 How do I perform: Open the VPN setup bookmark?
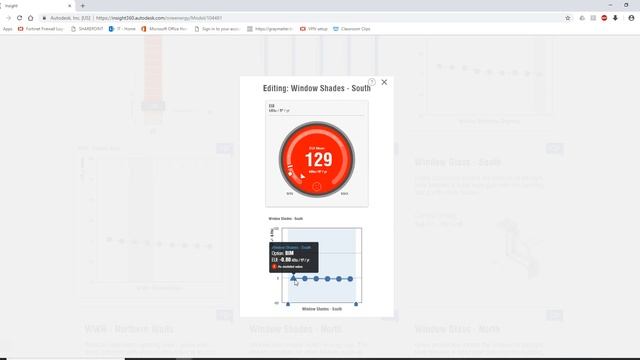coord(313,29)
